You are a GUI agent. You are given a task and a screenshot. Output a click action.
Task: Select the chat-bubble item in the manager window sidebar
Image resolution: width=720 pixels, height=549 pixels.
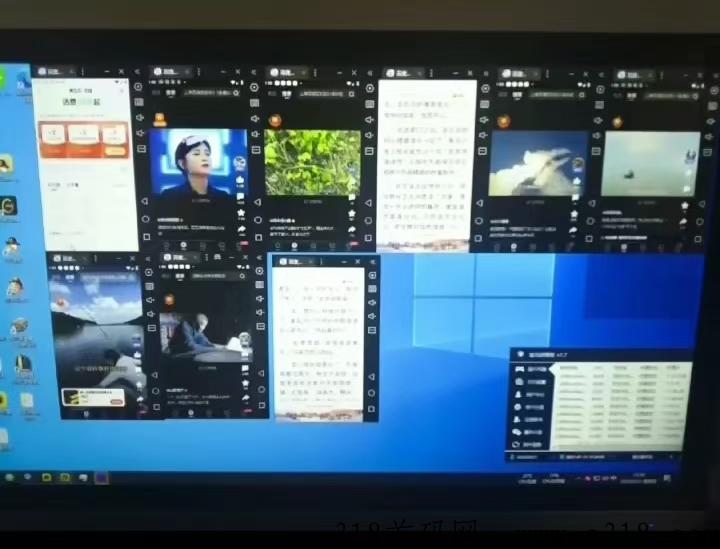pyautogui.click(x=517, y=432)
